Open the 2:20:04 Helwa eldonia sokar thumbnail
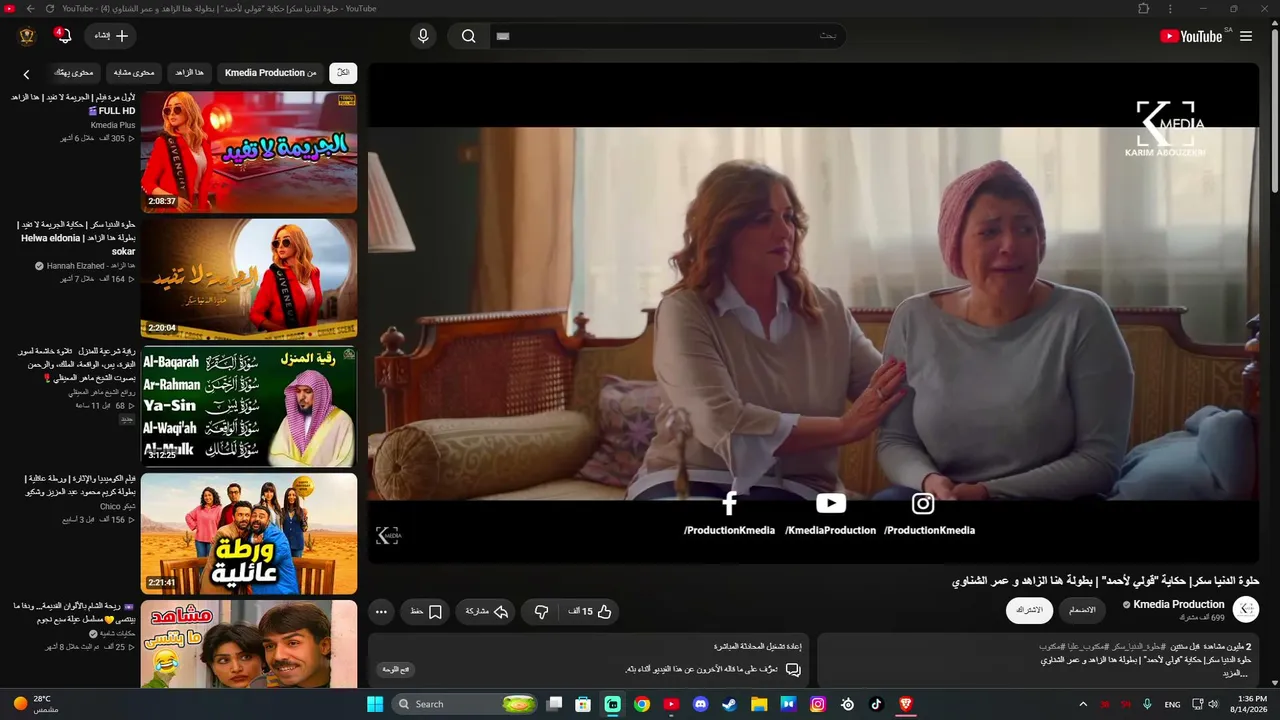 249,279
